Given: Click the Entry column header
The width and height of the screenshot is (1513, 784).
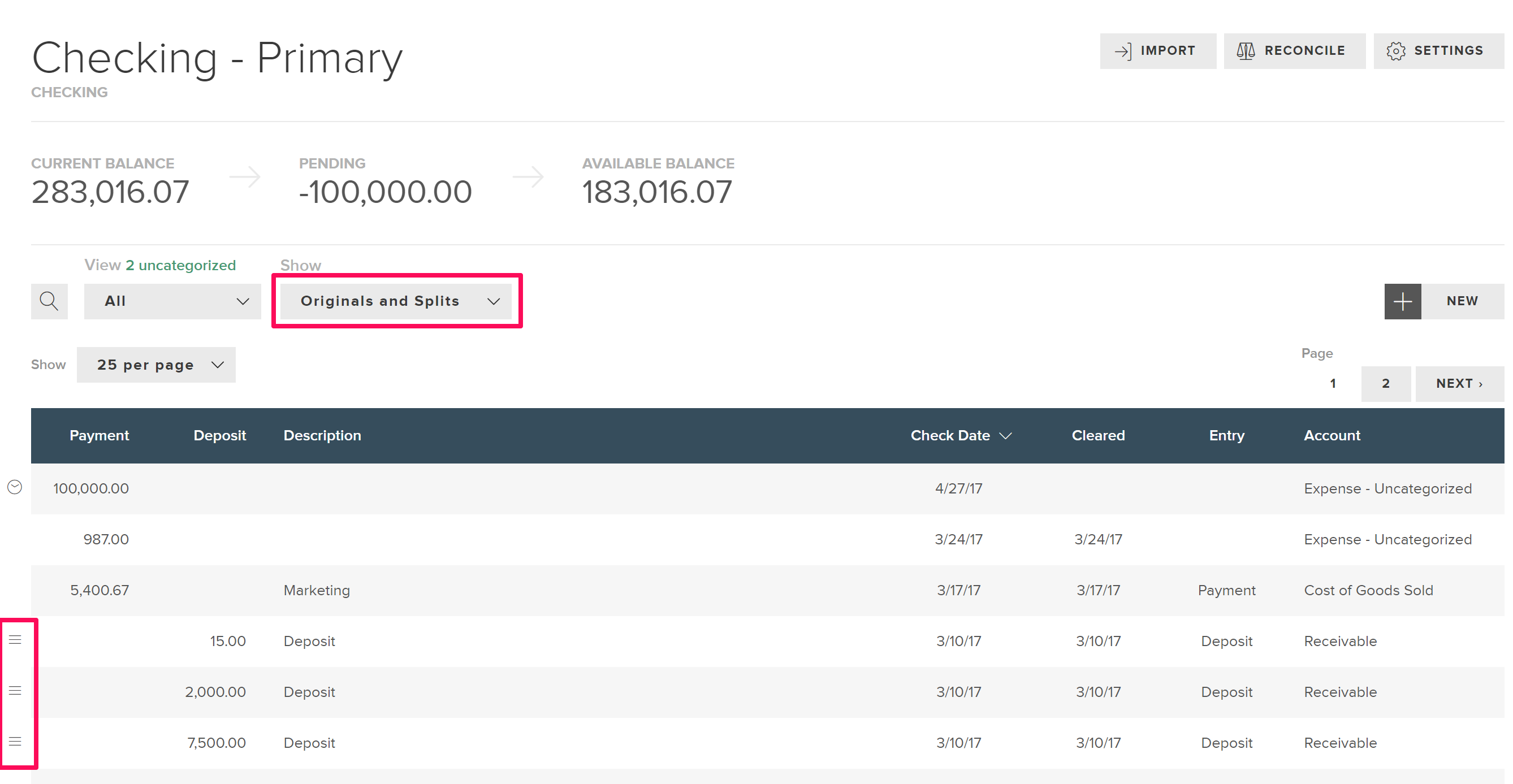Looking at the screenshot, I should (1226, 435).
